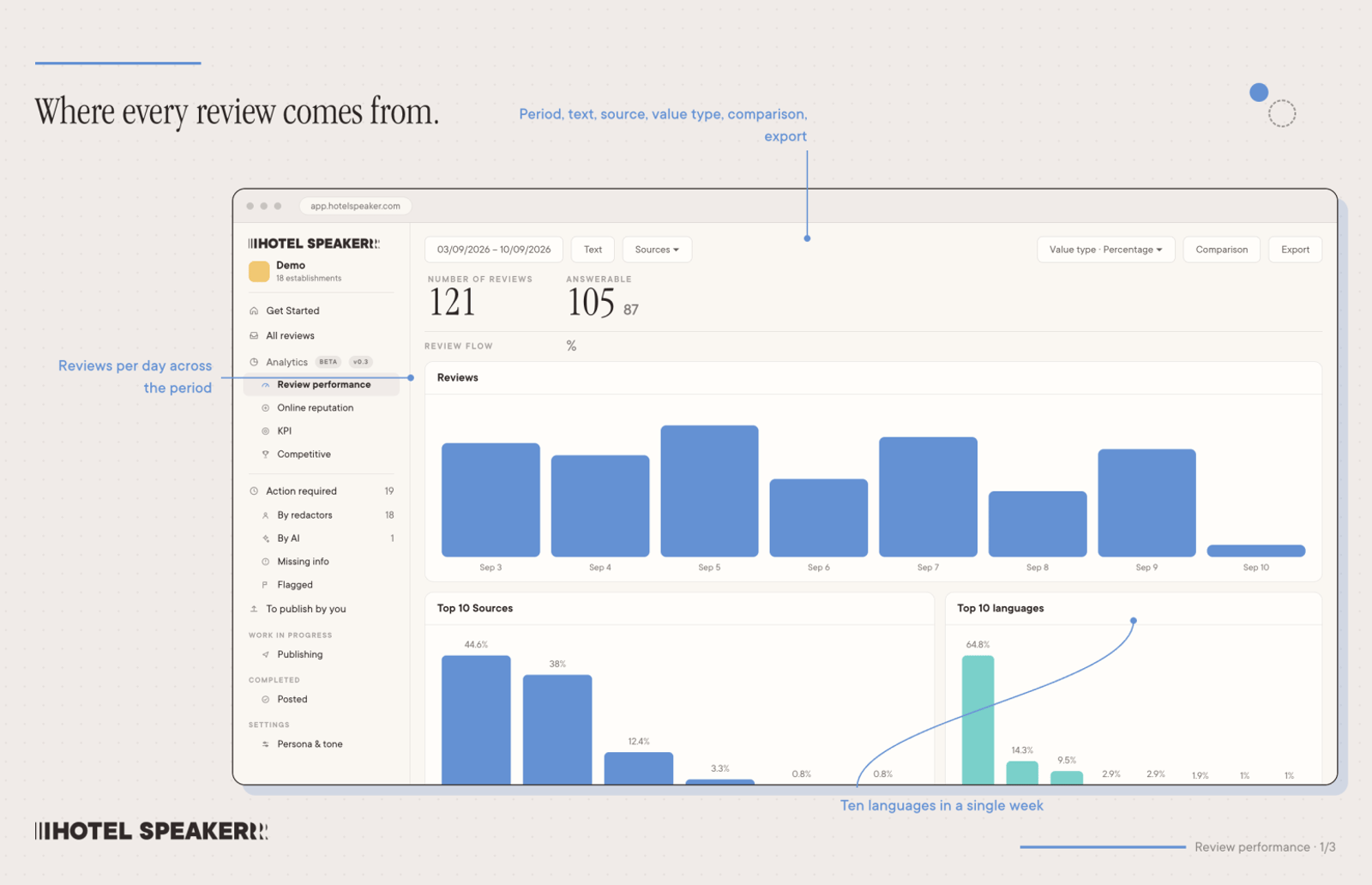
Task: Click the Posted checkmark icon
Action: click(x=266, y=700)
